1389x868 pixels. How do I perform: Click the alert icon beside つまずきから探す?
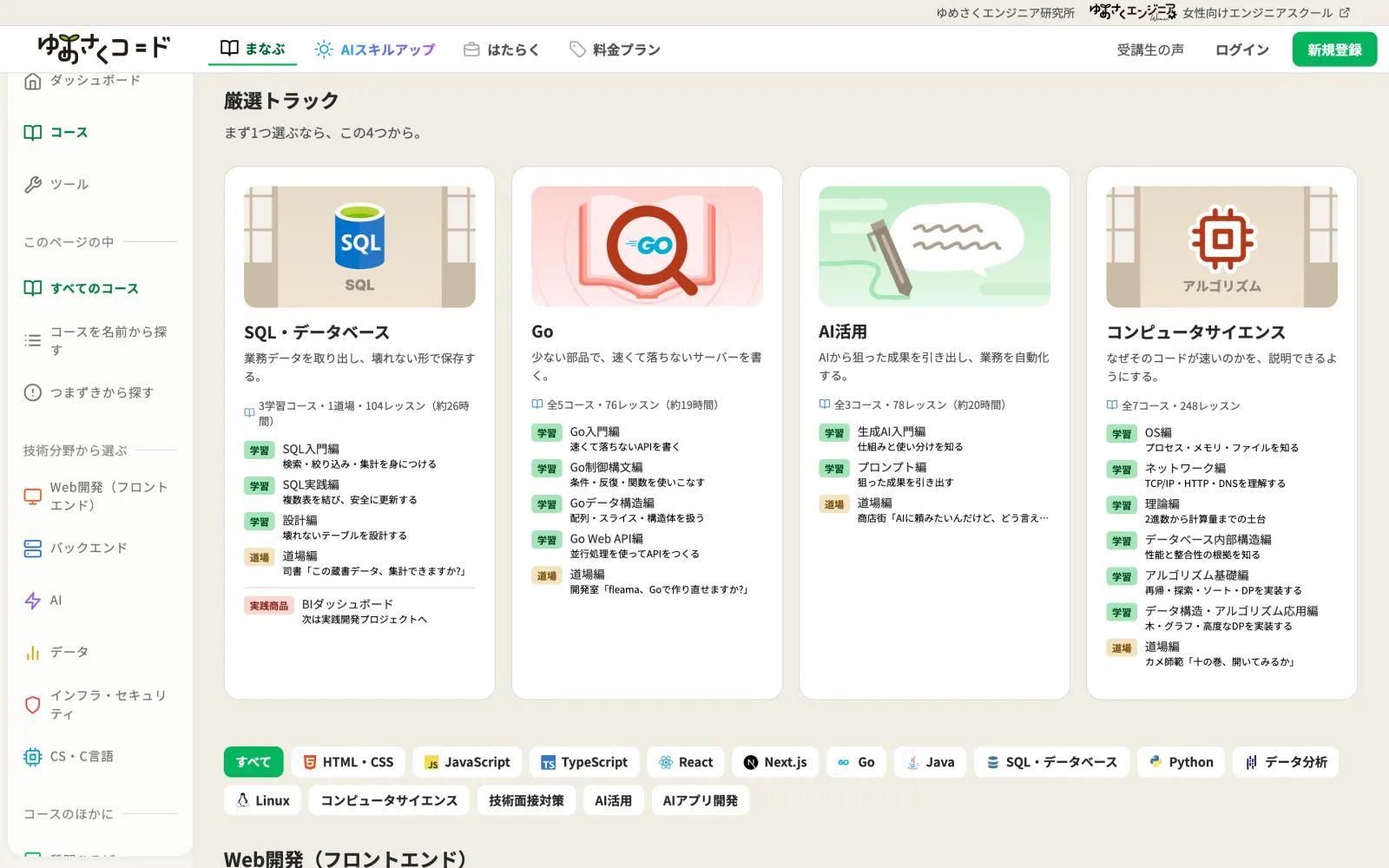tap(32, 392)
